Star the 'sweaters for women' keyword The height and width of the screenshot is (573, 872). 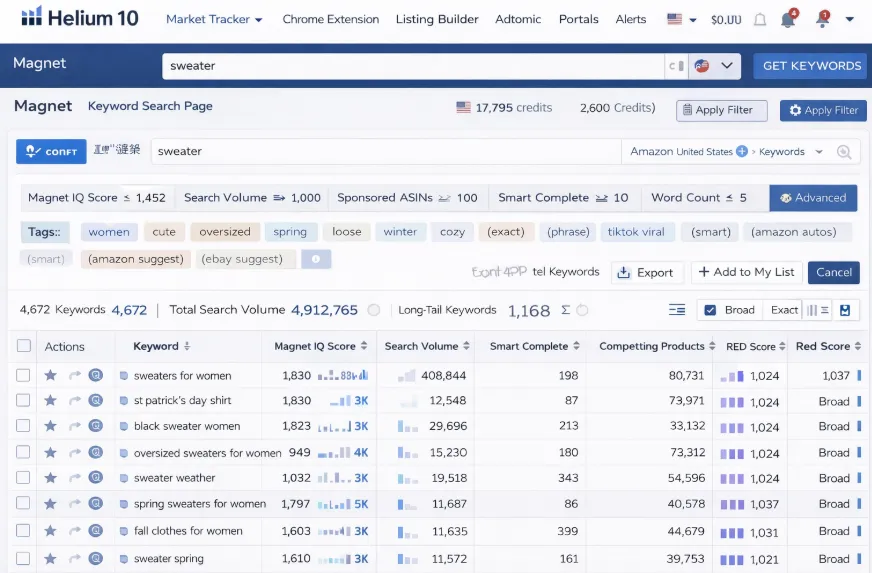click(x=51, y=376)
